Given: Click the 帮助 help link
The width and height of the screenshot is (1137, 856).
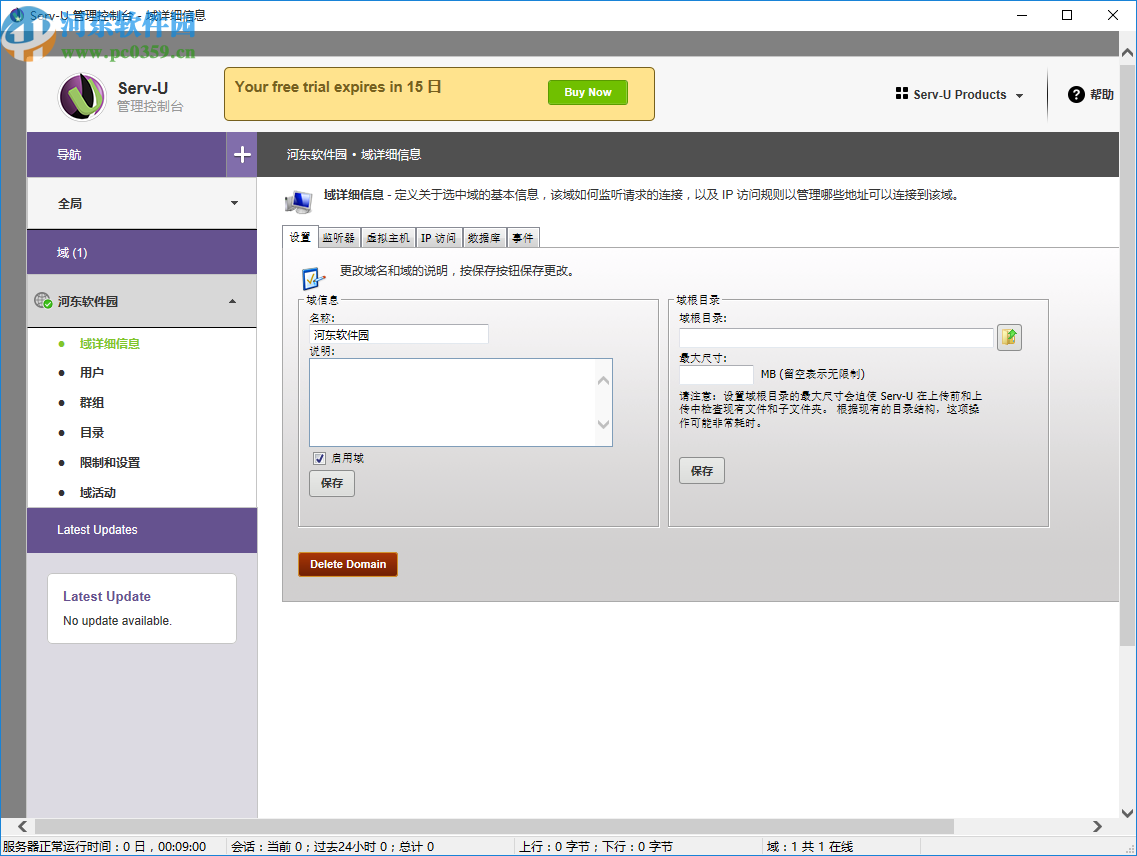Looking at the screenshot, I should [1101, 94].
